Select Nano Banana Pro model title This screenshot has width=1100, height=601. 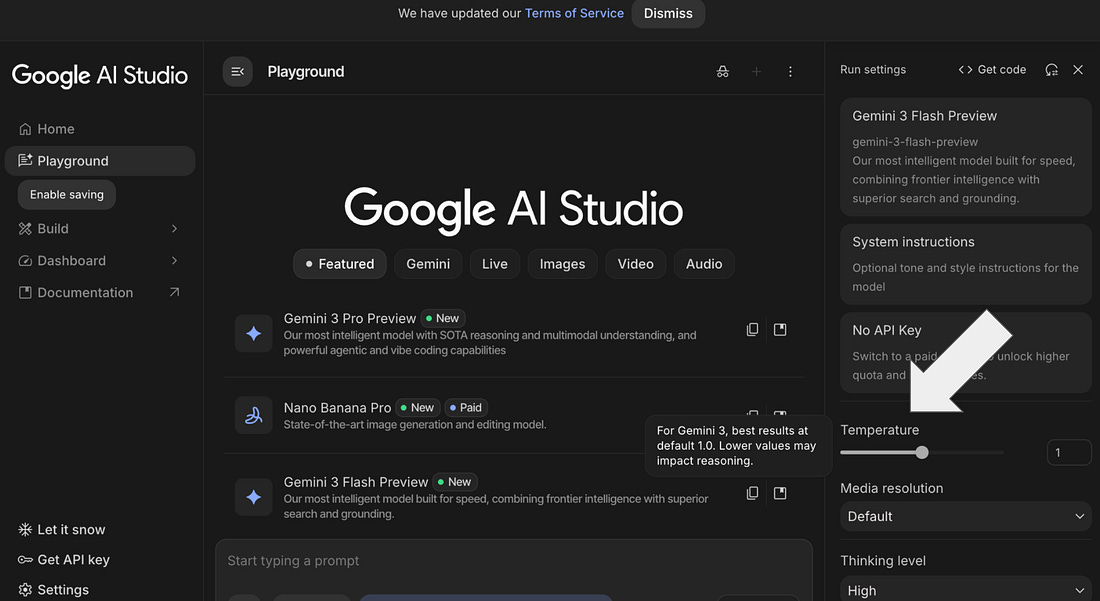337,407
